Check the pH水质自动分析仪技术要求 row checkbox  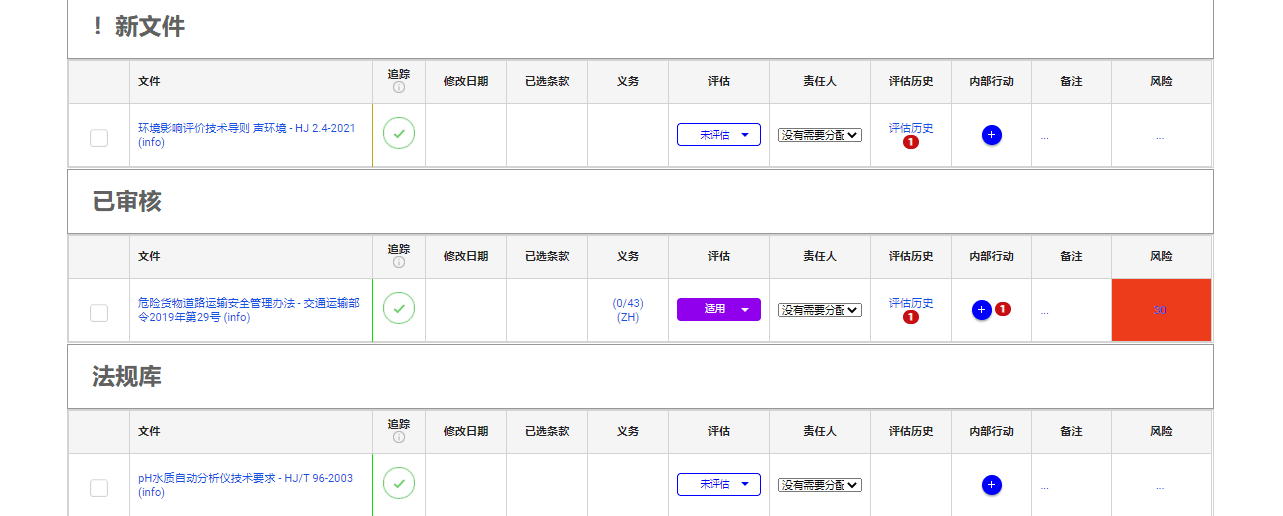[99, 488]
